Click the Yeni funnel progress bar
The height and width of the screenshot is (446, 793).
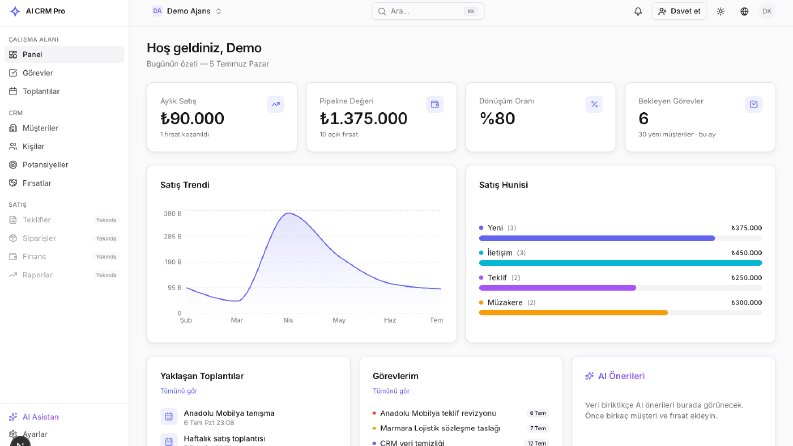point(620,238)
